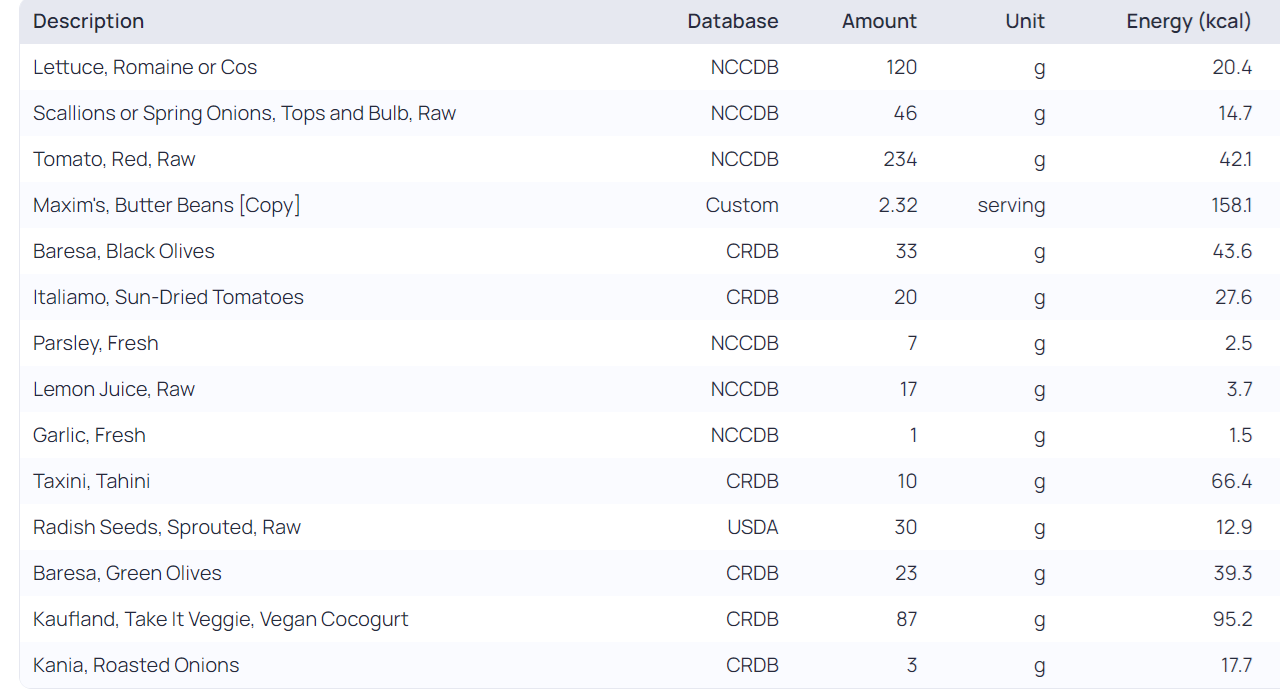Sort by Energy (kcal) column header
Image resolution: width=1280 pixels, height=696 pixels.
[x=1188, y=21]
